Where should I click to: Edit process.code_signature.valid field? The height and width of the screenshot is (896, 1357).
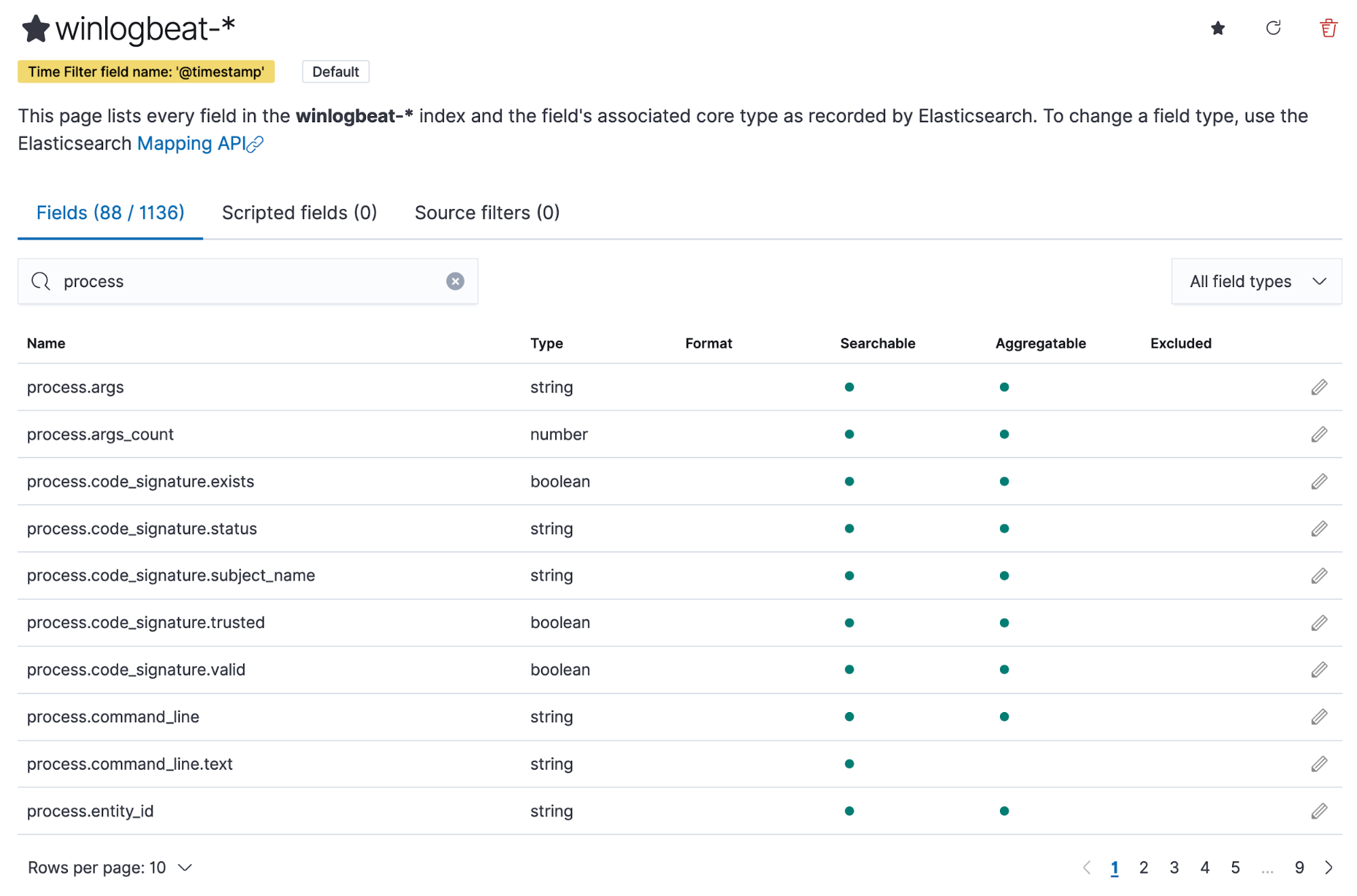pos(1319,670)
